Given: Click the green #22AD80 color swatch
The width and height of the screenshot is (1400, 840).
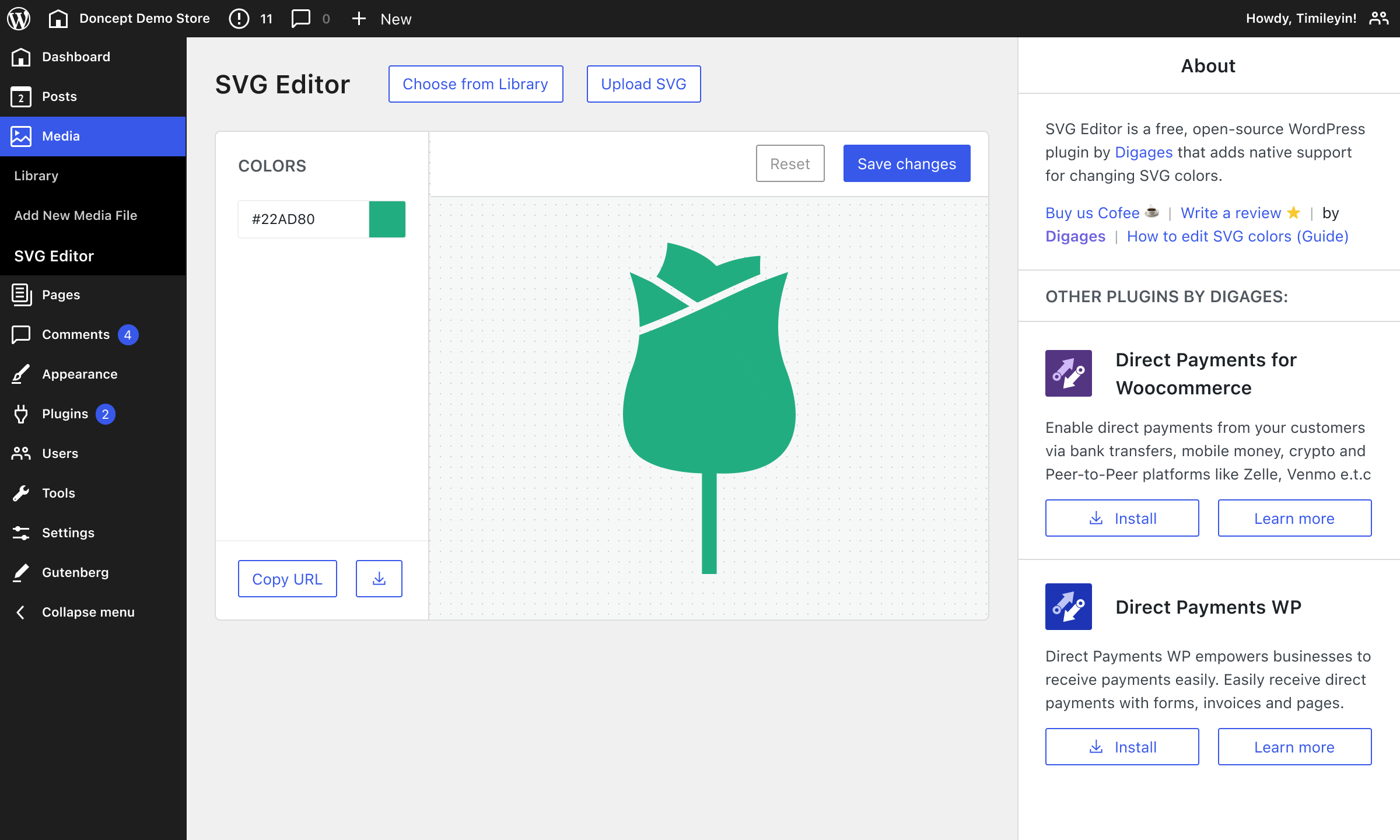Looking at the screenshot, I should coord(387,219).
